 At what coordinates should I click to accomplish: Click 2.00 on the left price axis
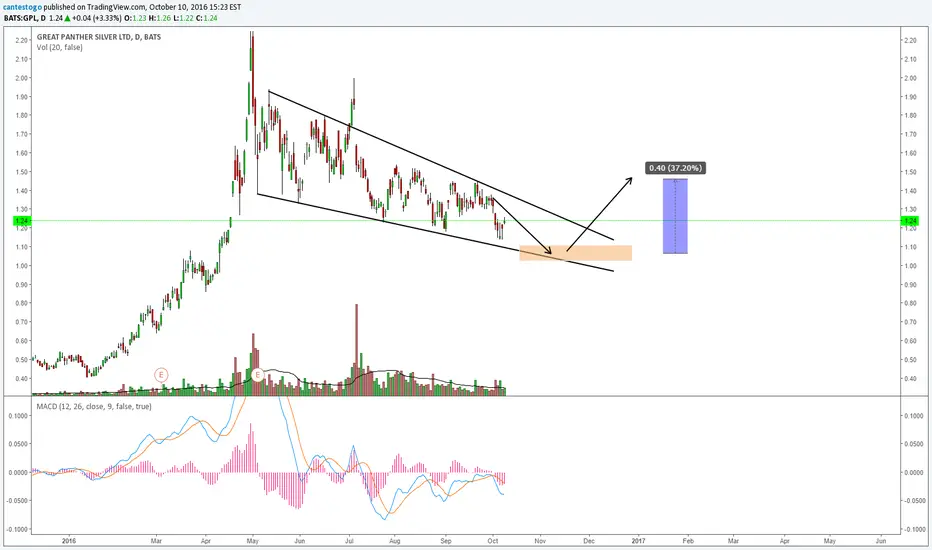pos(22,78)
